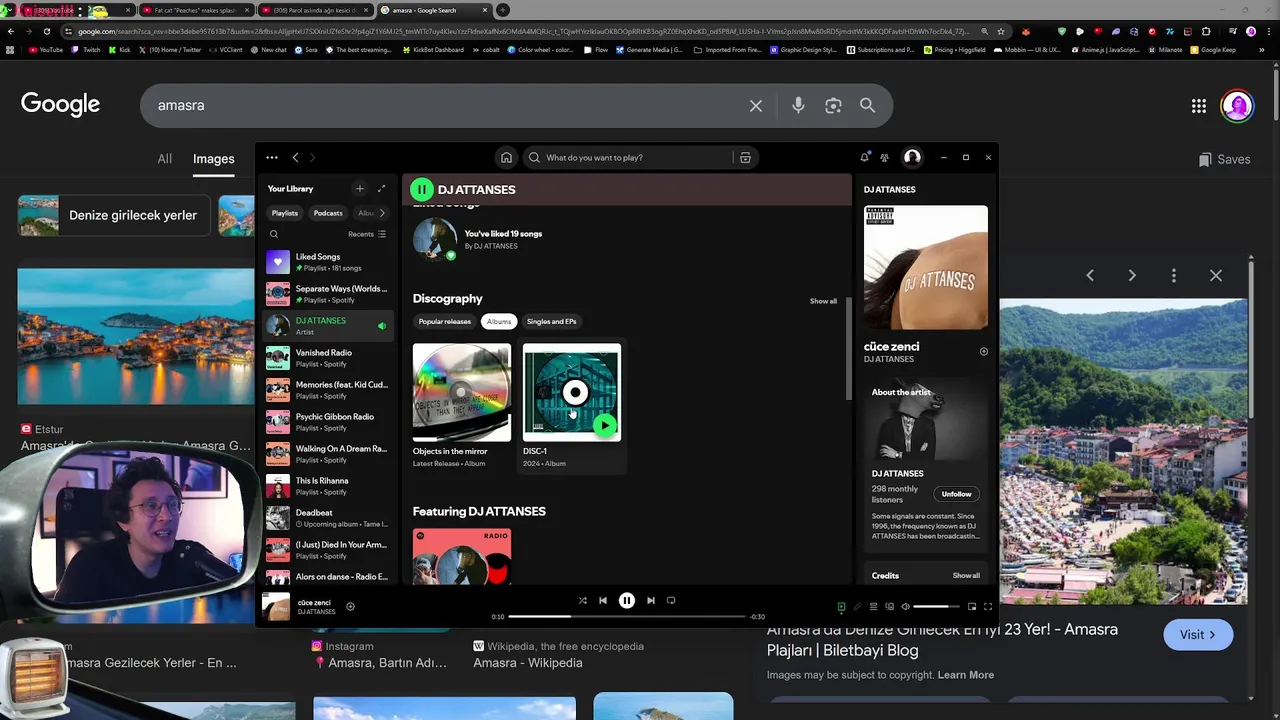Play DISC-1 album with green play button
Viewport: 1280px width, 720px height.
pyautogui.click(x=605, y=425)
